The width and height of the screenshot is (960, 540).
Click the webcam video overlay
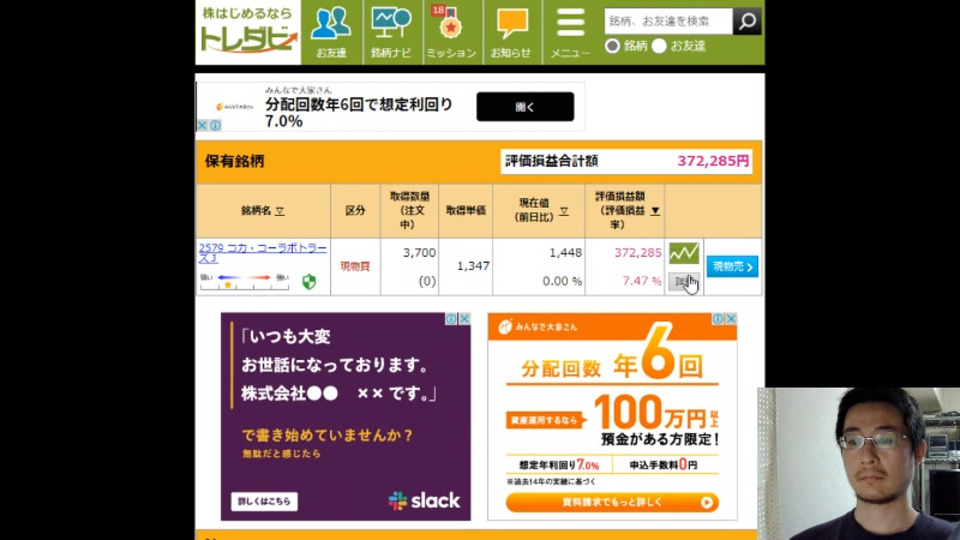tap(858, 463)
